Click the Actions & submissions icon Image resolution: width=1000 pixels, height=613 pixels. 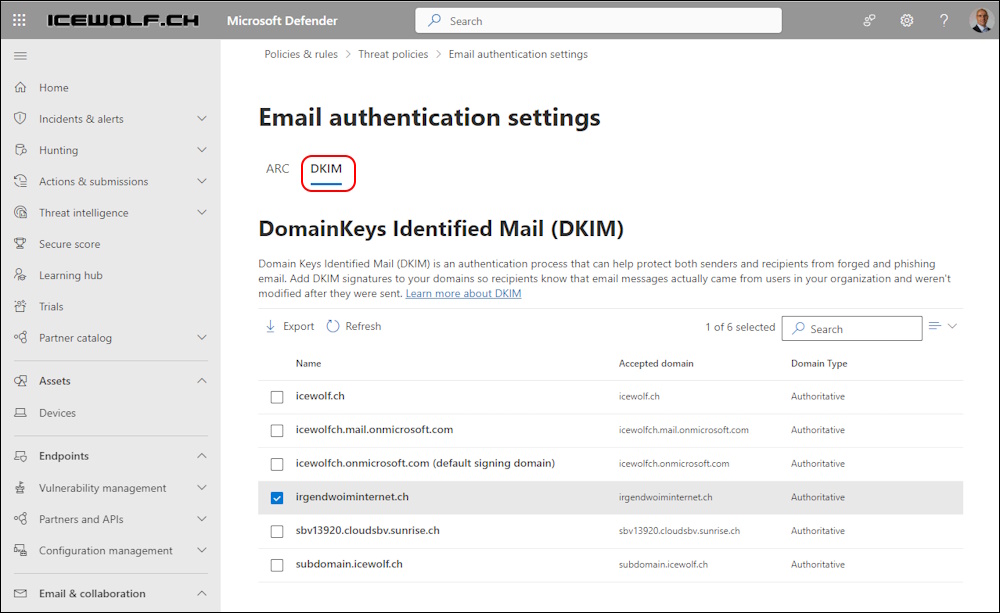[20, 181]
